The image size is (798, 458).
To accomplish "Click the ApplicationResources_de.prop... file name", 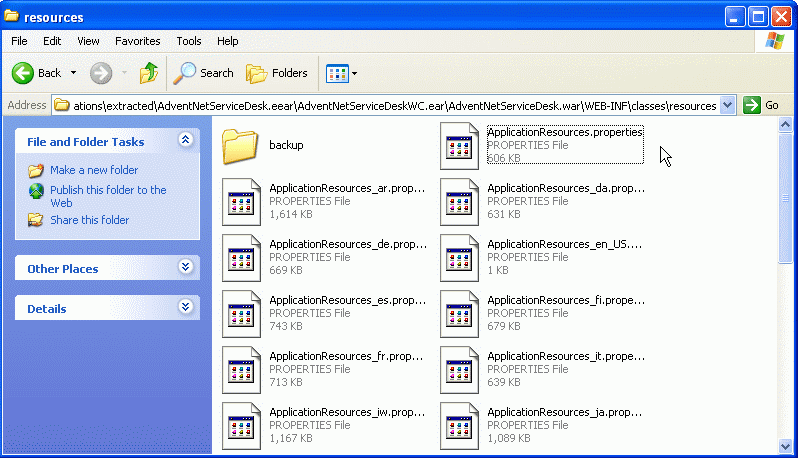I will coord(348,244).
